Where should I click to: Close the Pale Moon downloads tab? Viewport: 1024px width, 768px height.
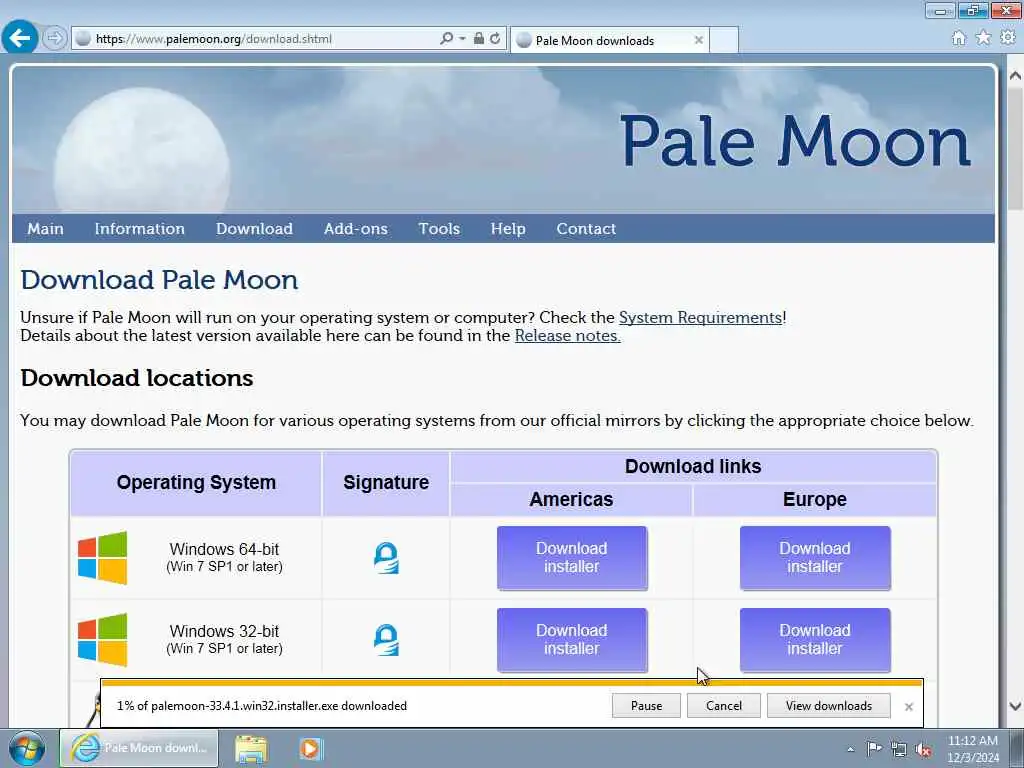[698, 40]
